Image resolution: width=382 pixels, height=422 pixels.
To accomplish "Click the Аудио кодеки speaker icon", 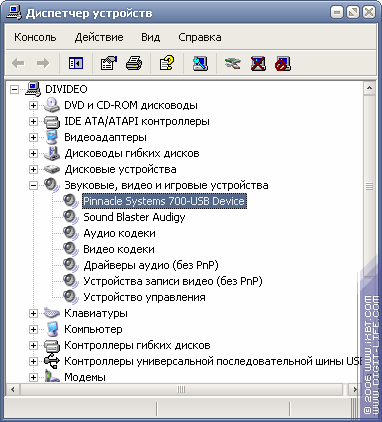I will click(71, 233).
